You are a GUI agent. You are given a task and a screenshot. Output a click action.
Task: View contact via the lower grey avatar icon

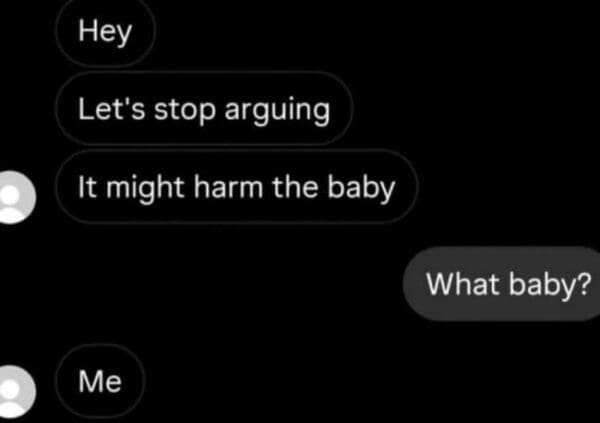point(15,391)
